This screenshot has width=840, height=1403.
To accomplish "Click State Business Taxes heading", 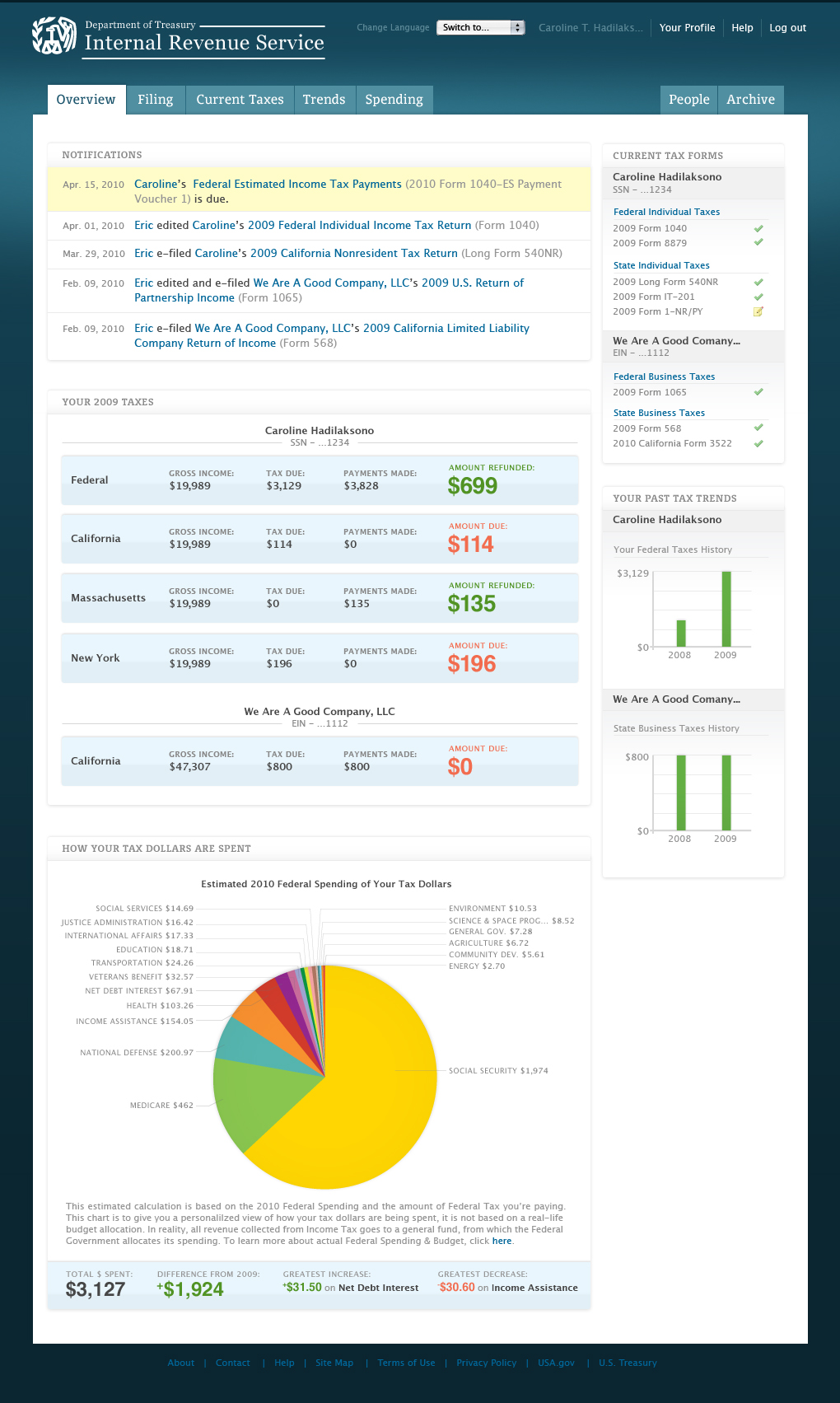I will coord(659,413).
